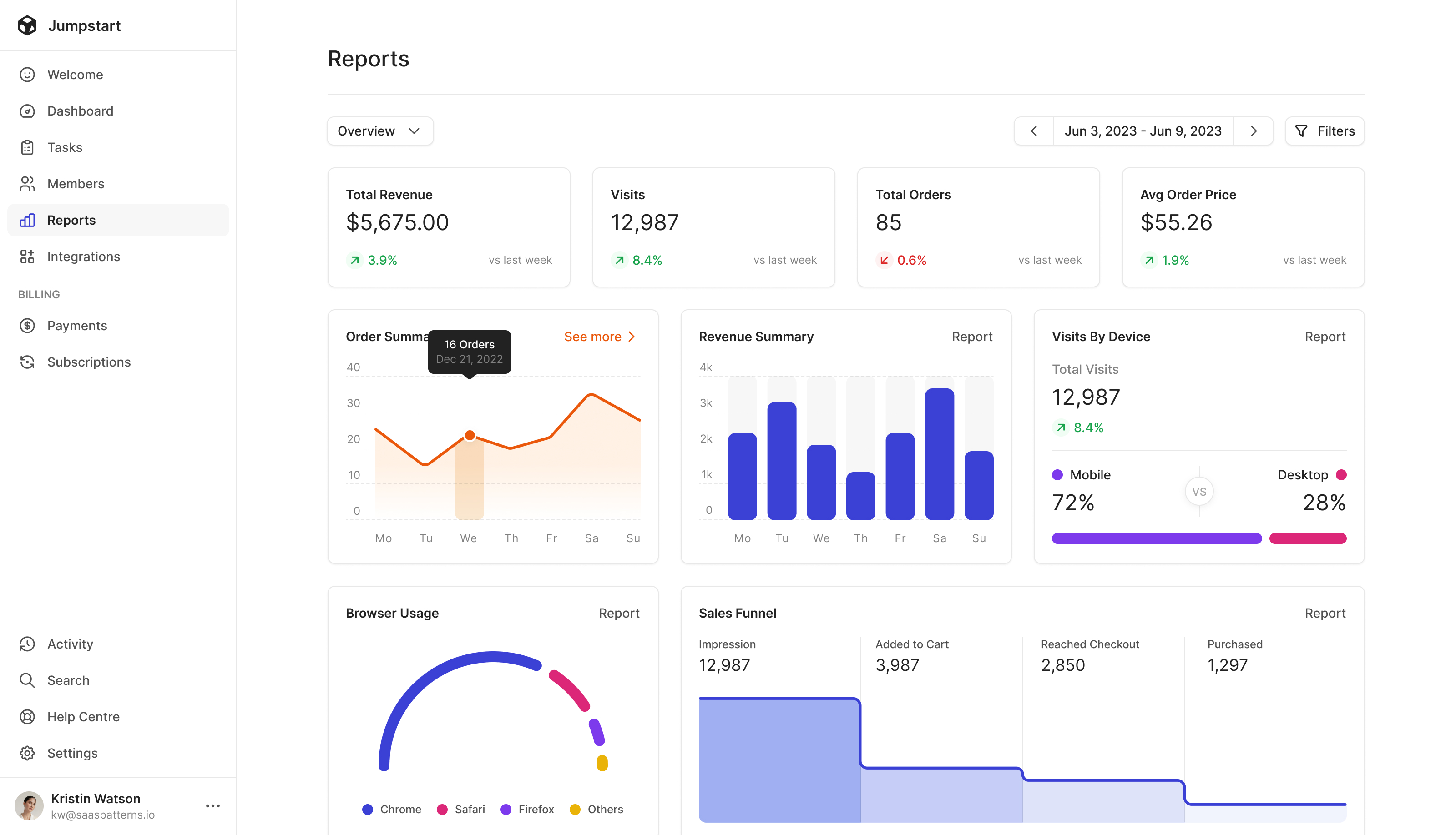Click the Desktop pink legend dot
Image resolution: width=1456 pixels, height=835 pixels.
[x=1341, y=475]
